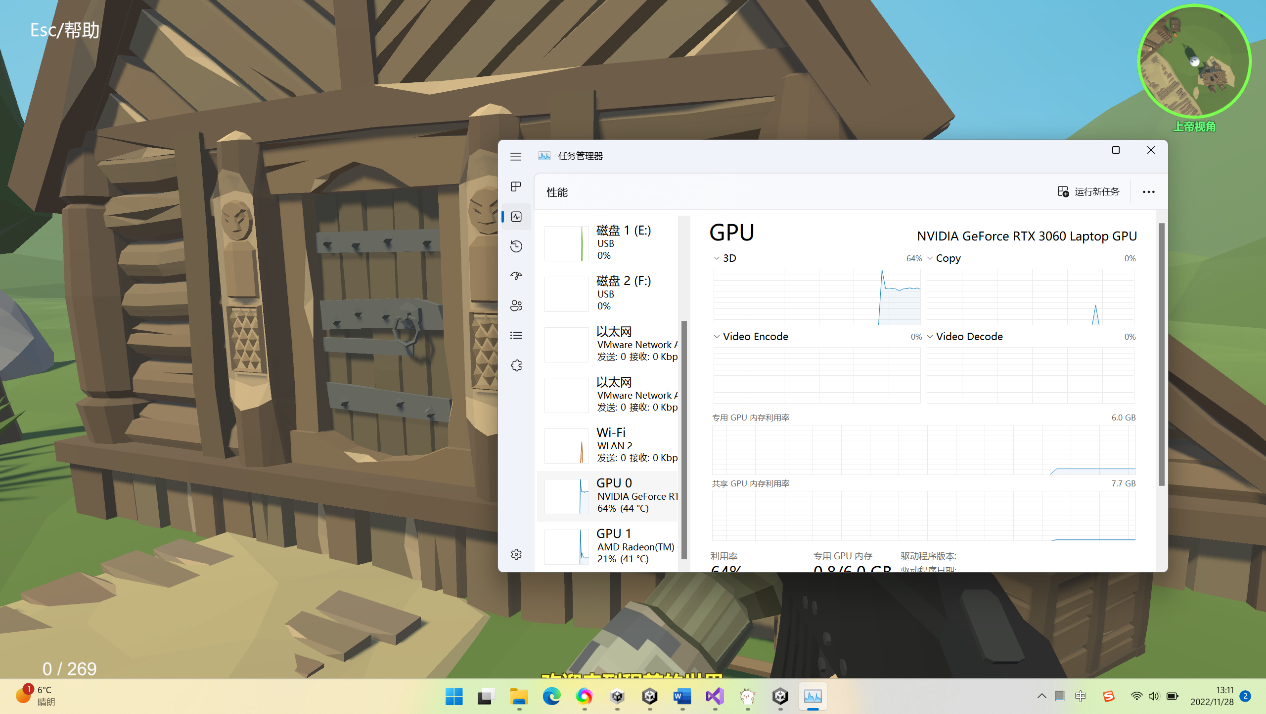The image size is (1266, 714).
Task: Click the 驱动程序版本 label
Action: tap(929, 556)
